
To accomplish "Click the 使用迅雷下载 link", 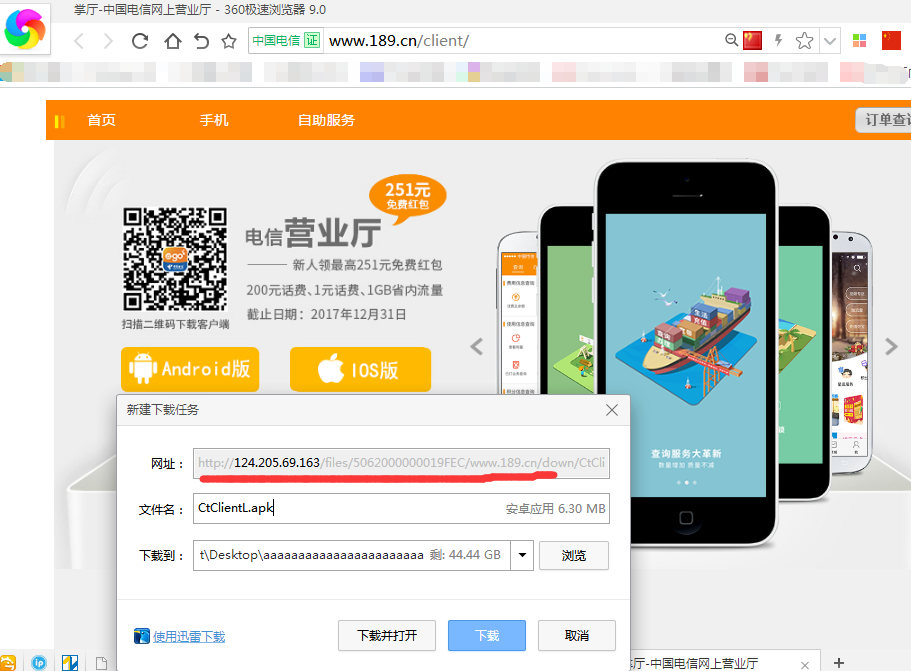I will (x=189, y=637).
